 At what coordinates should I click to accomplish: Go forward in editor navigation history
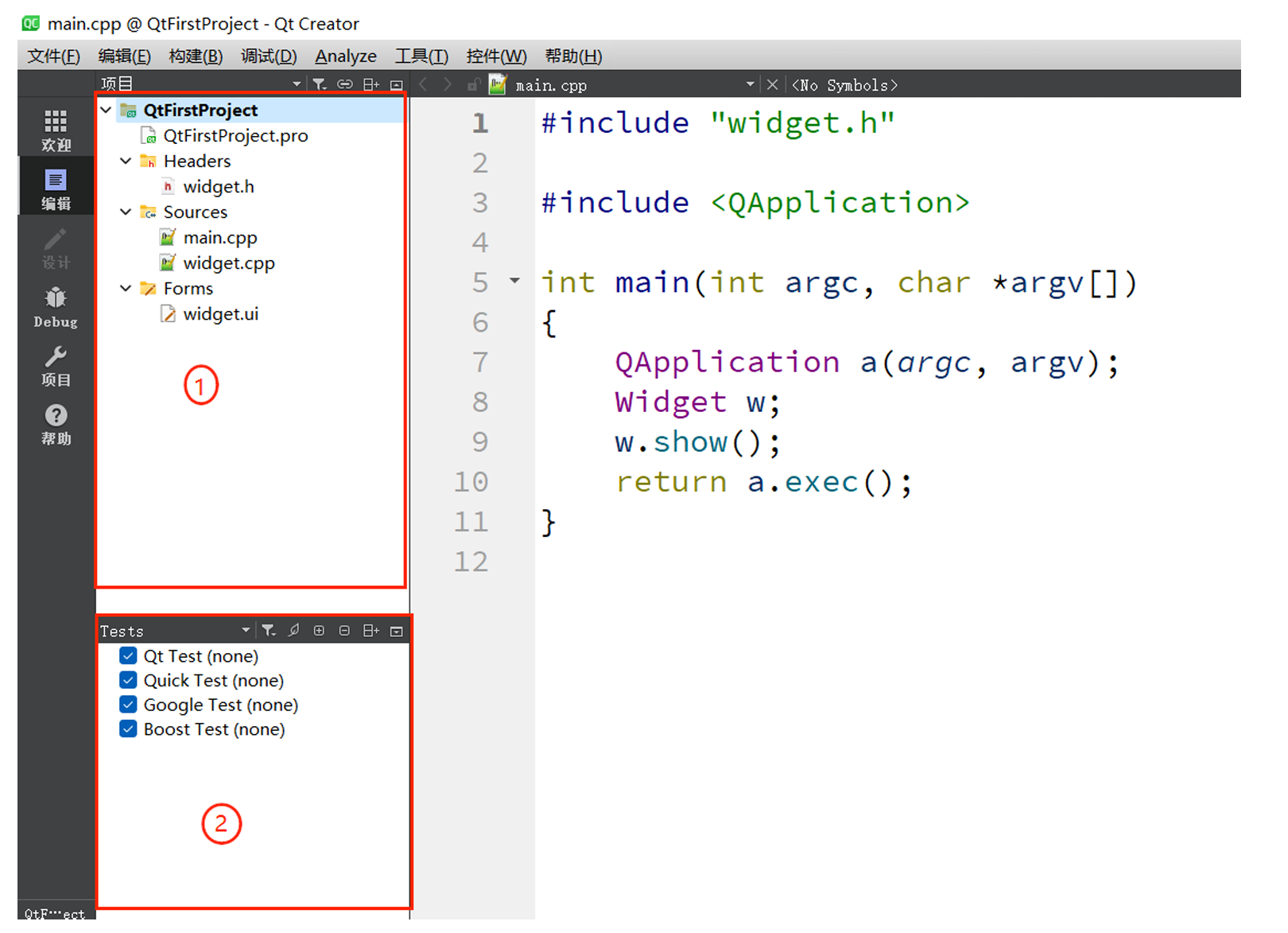point(448,84)
